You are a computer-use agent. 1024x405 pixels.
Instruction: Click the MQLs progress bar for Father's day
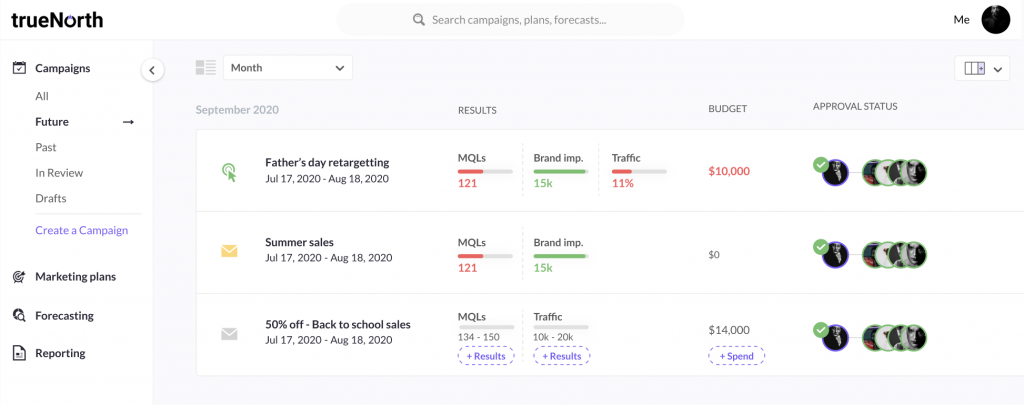click(485, 172)
